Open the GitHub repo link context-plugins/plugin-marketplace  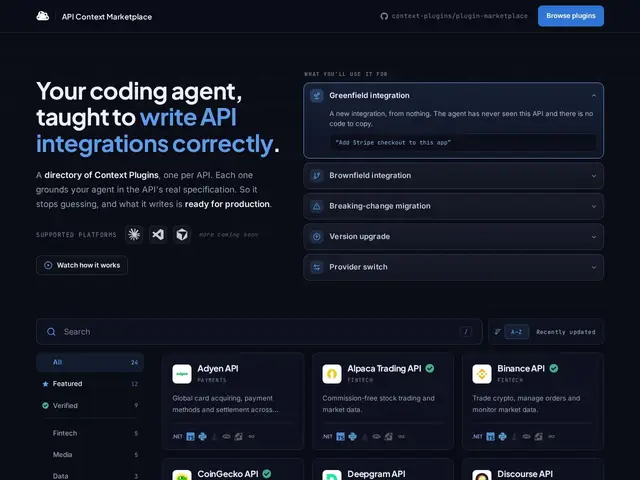coord(454,16)
